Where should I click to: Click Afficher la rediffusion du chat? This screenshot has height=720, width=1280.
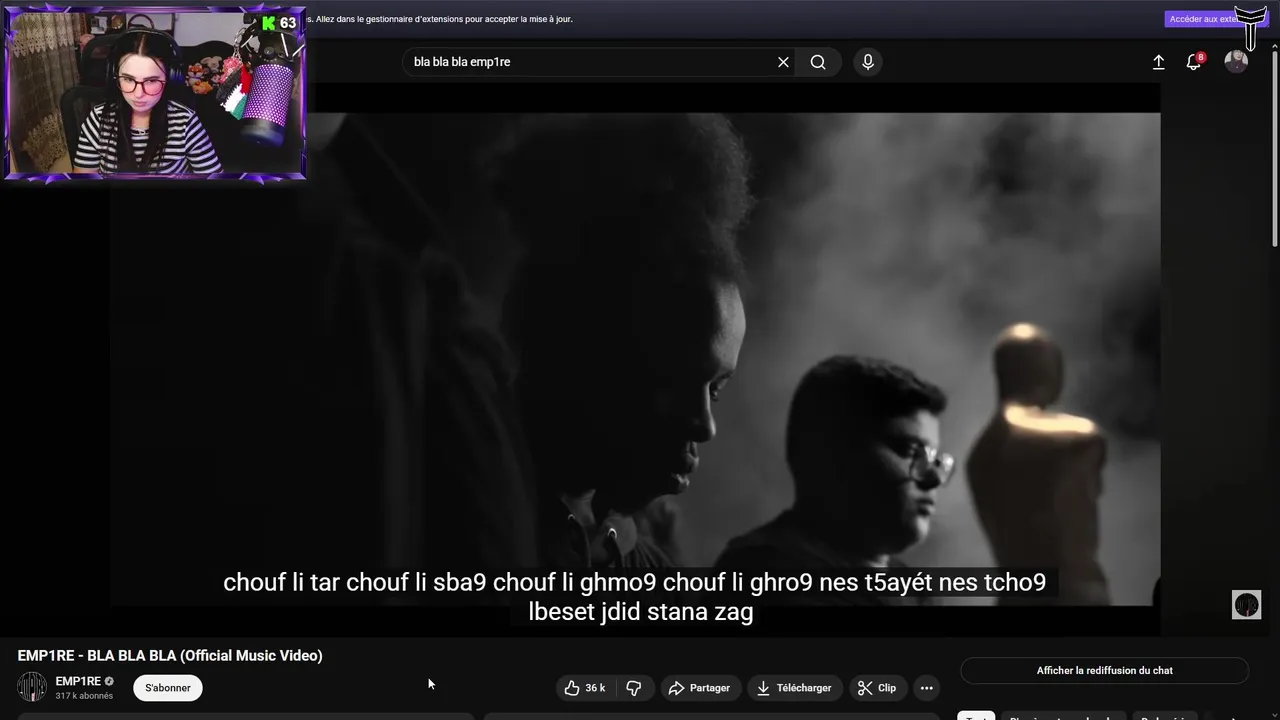click(x=1104, y=671)
